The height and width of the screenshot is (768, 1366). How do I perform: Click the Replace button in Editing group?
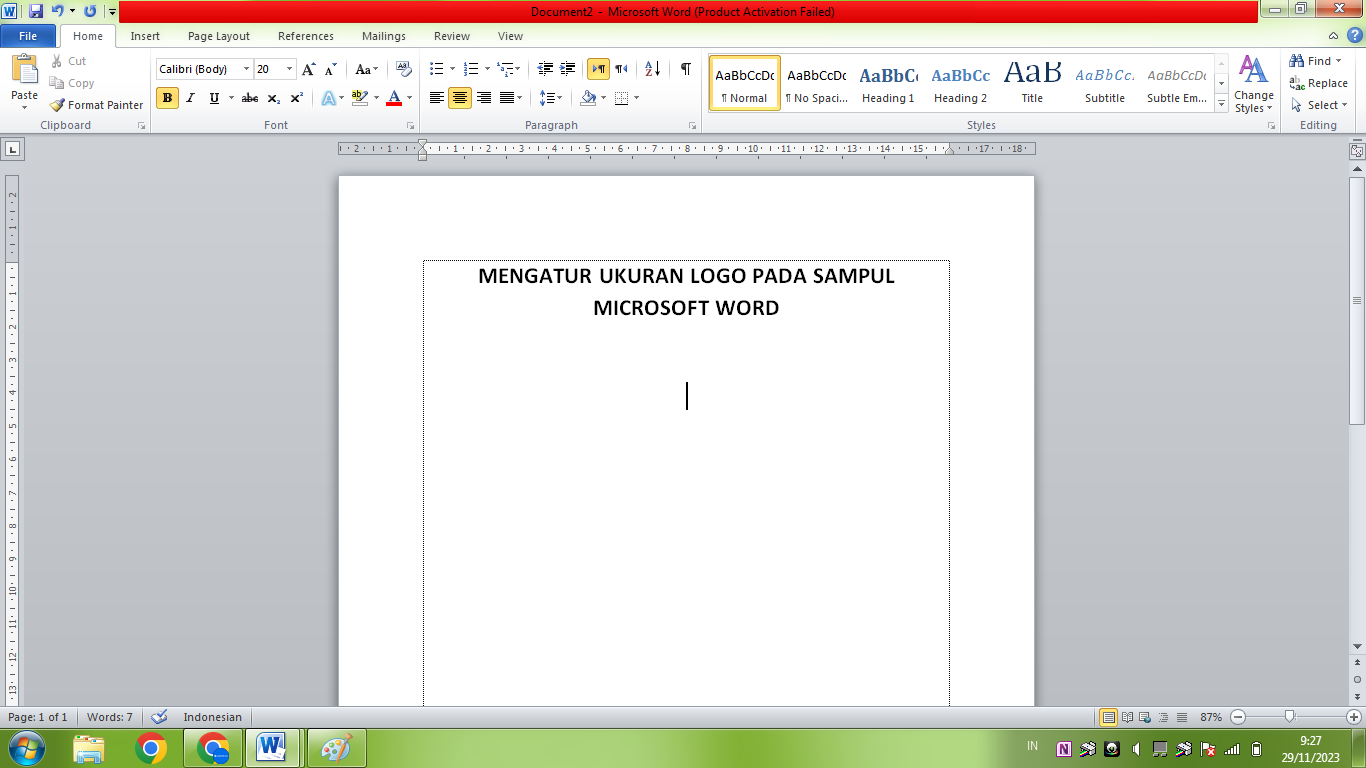click(1320, 83)
